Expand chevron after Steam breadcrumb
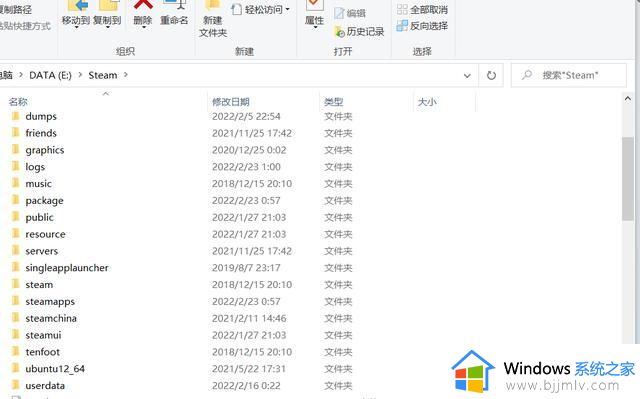 pos(126,75)
